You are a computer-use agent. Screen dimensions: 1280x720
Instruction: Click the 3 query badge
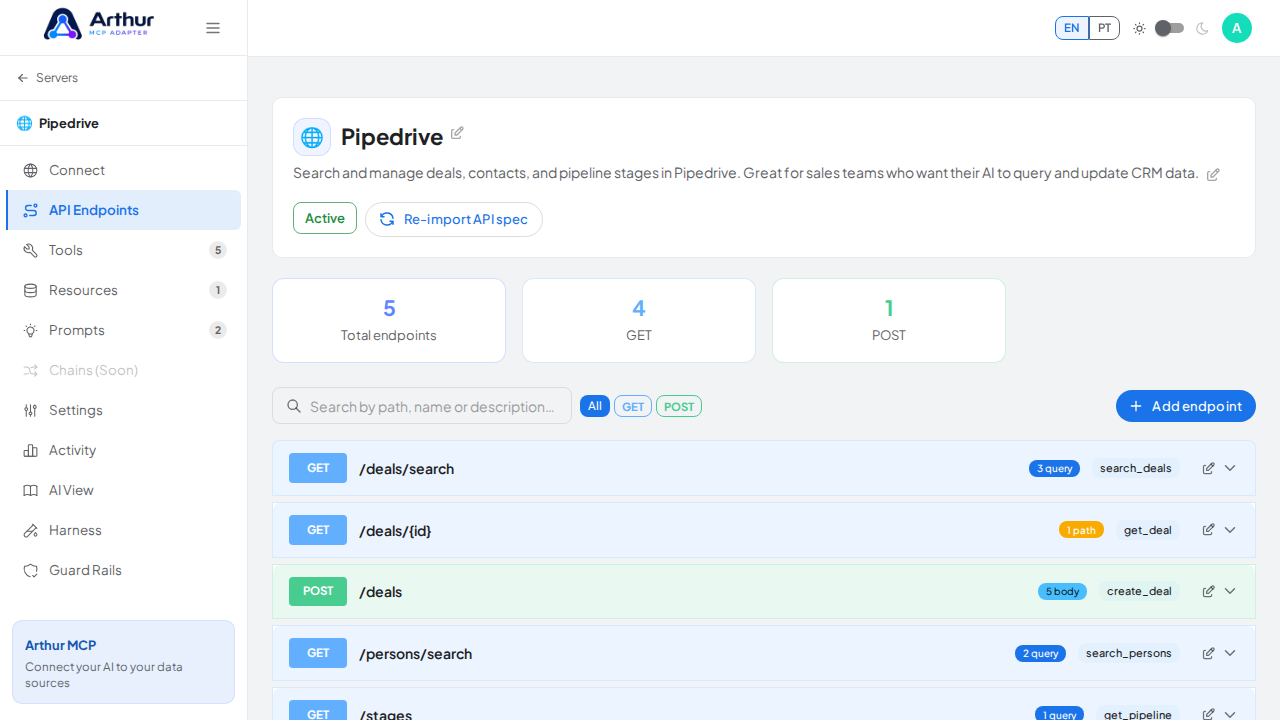(x=1054, y=468)
